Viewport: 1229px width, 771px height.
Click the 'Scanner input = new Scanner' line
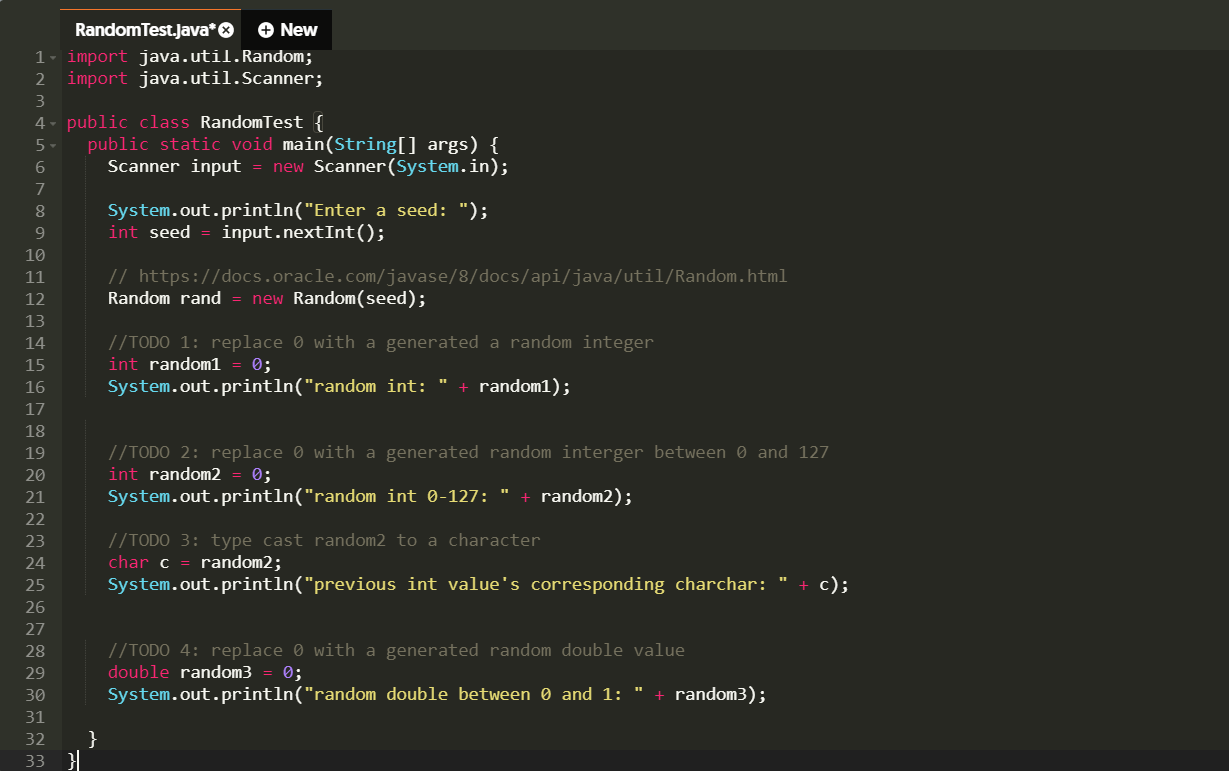pyautogui.click(x=309, y=167)
